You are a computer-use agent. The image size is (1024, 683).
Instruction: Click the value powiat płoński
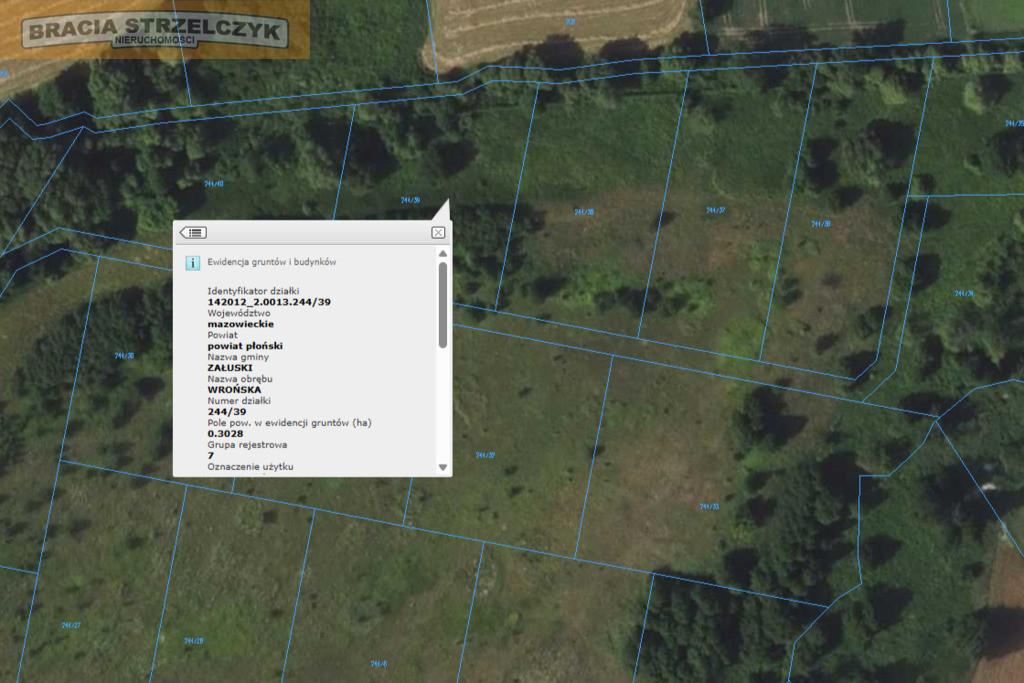pos(245,346)
